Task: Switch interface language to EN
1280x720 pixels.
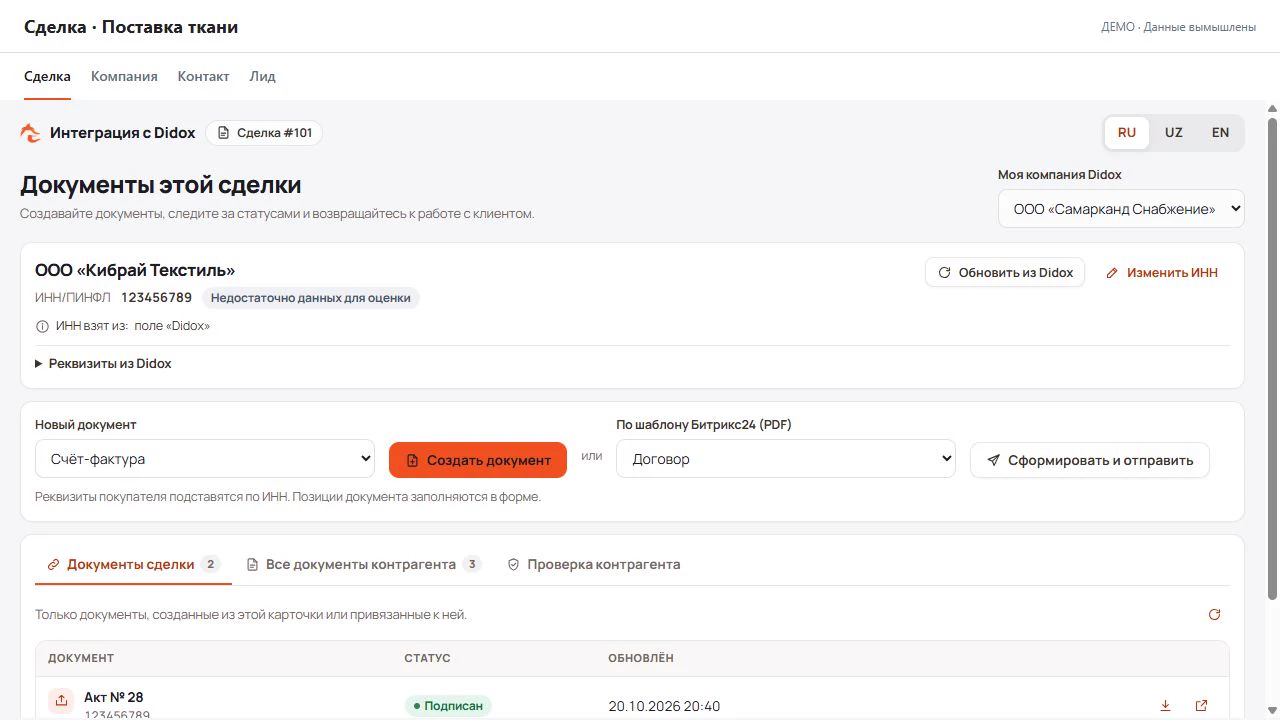Action: 1220,133
